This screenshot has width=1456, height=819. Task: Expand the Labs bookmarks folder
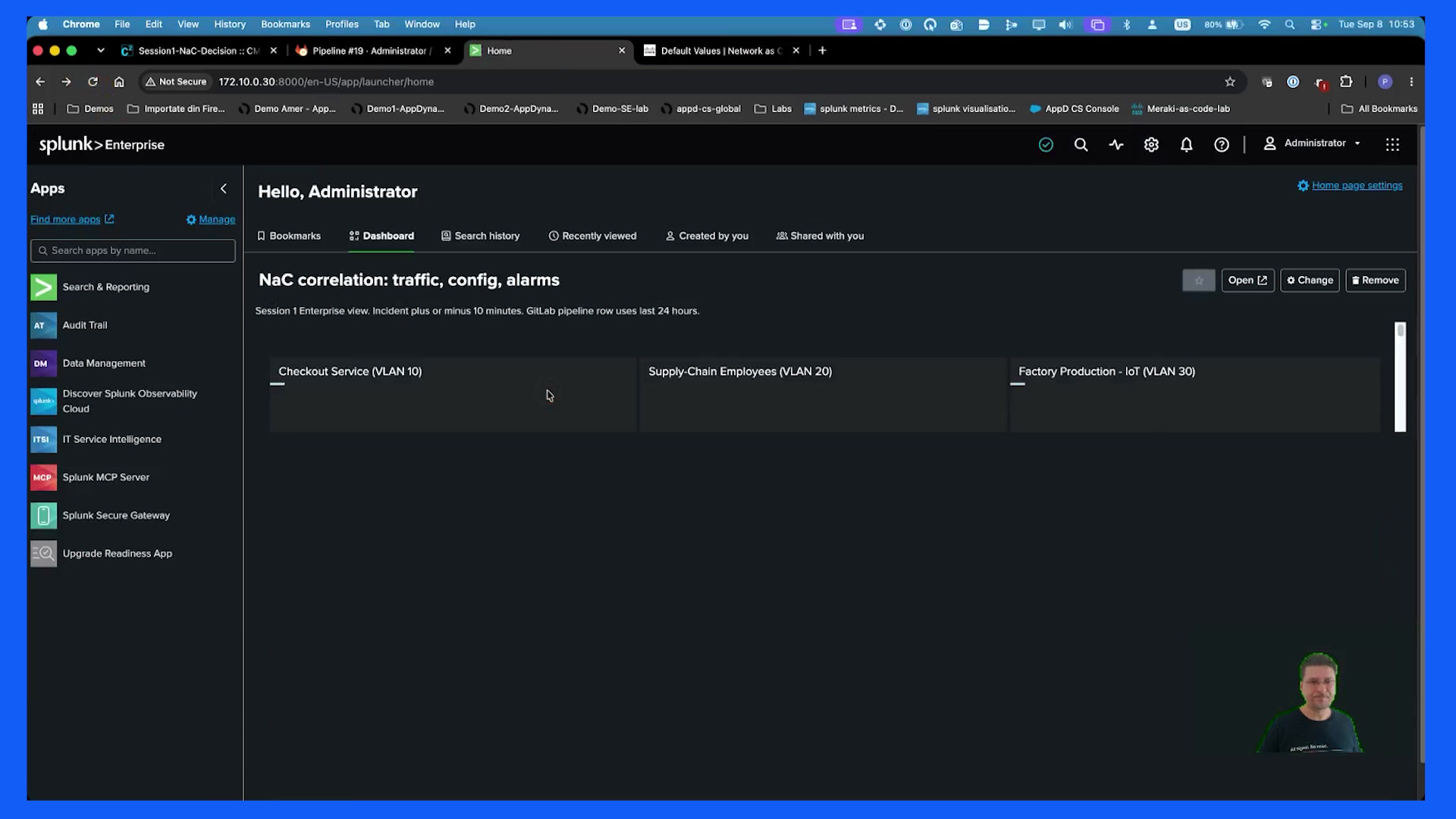[x=773, y=109]
